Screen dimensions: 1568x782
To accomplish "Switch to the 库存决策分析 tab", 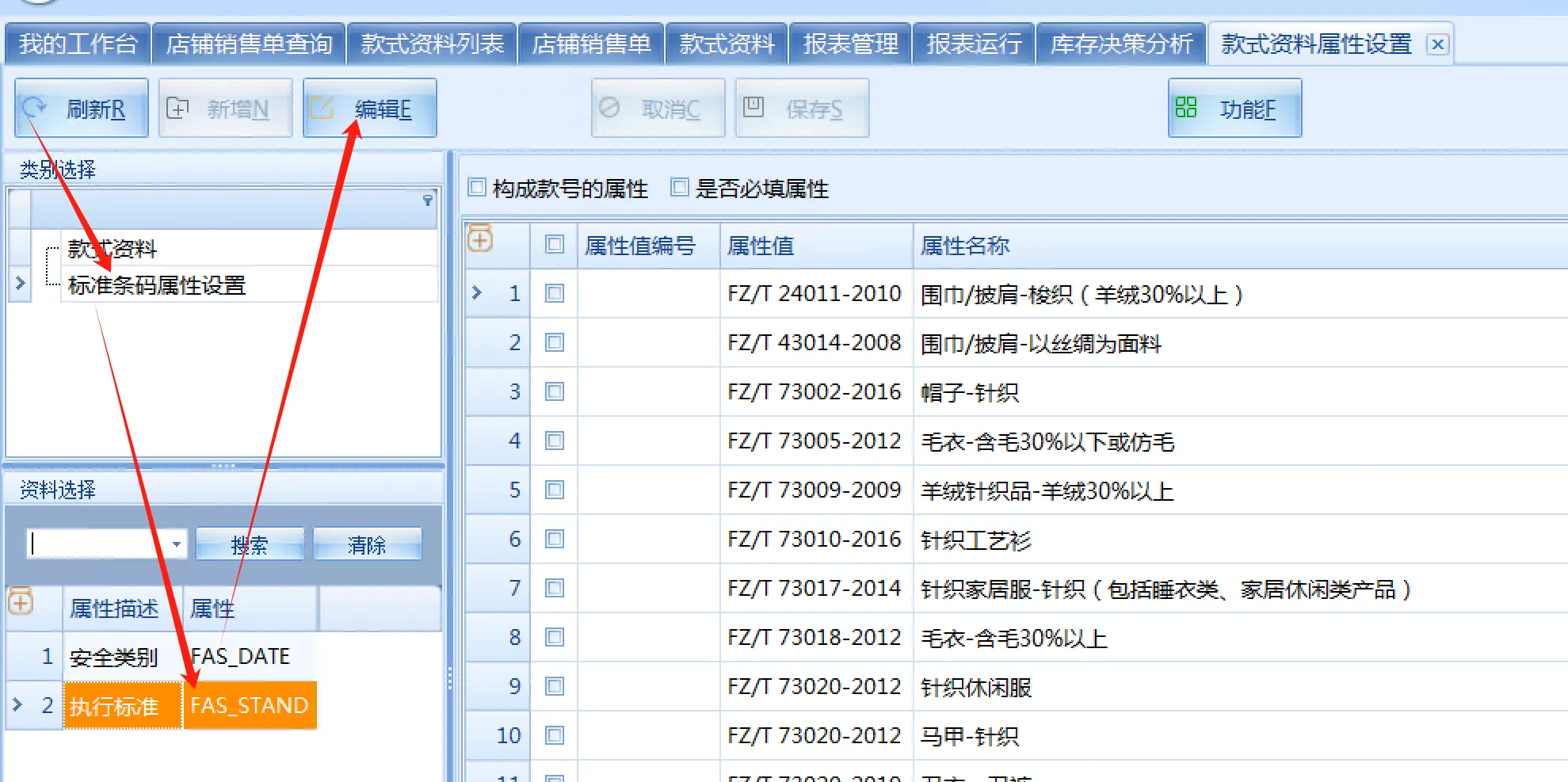I will (x=1121, y=44).
